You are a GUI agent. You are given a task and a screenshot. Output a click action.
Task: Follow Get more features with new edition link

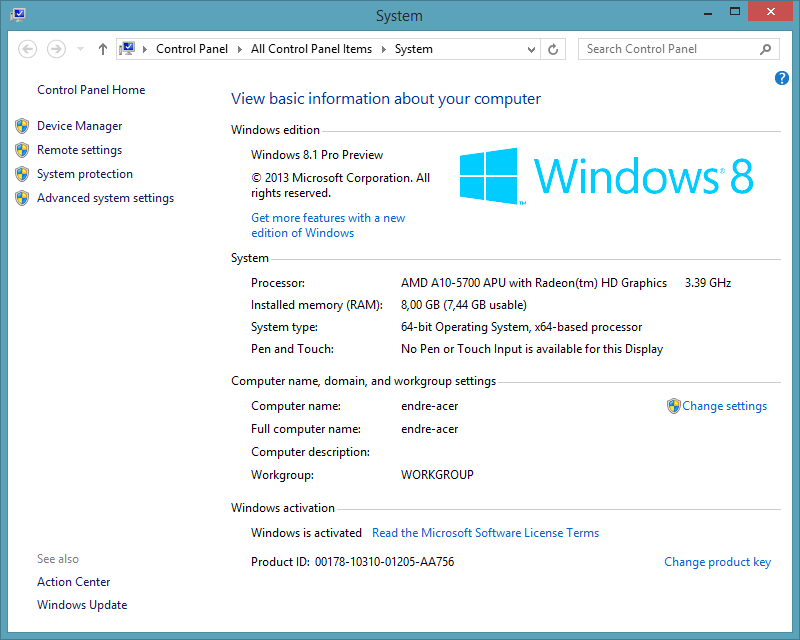pyautogui.click(x=328, y=226)
